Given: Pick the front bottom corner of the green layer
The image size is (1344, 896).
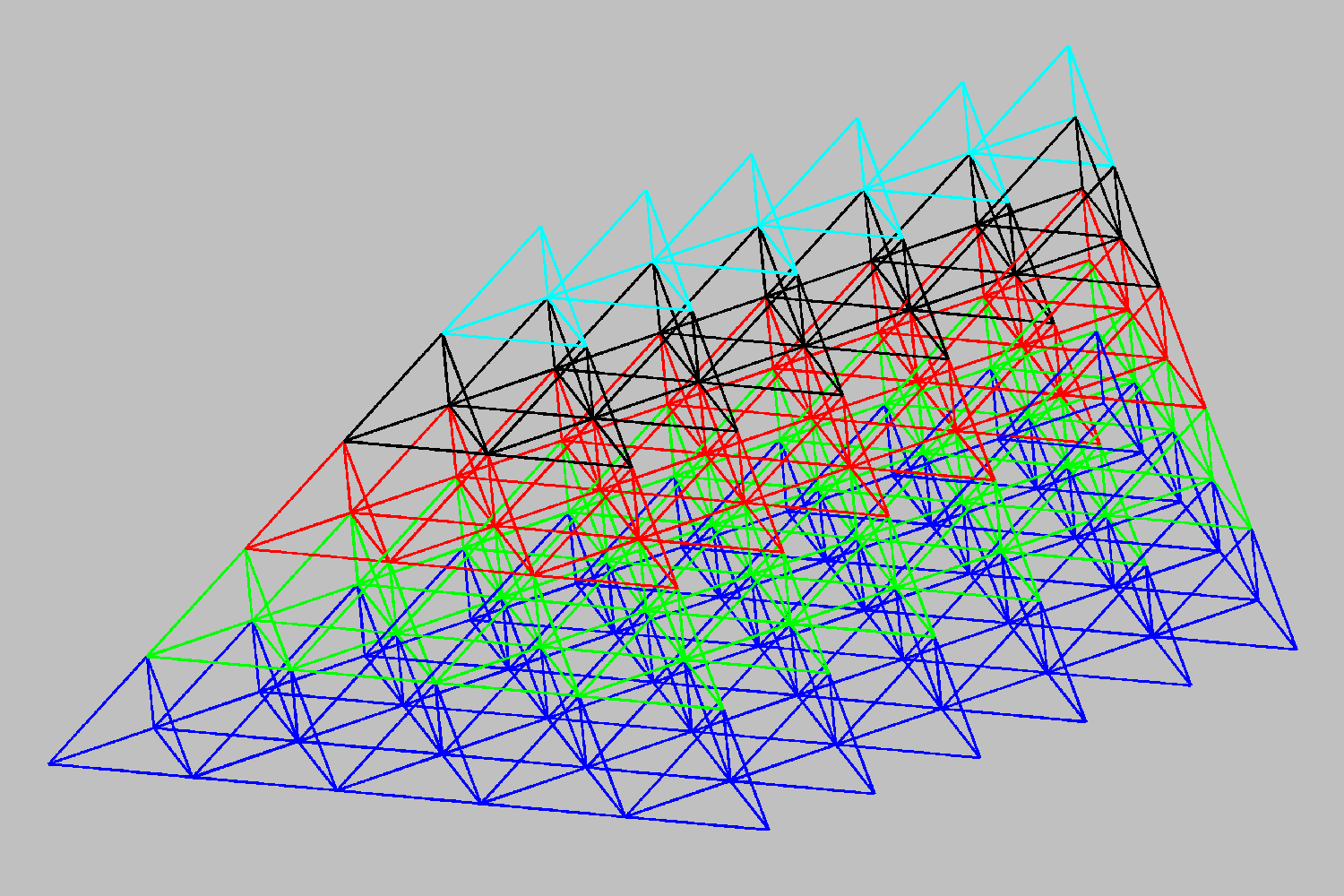Looking at the screenshot, I should coord(723,709).
